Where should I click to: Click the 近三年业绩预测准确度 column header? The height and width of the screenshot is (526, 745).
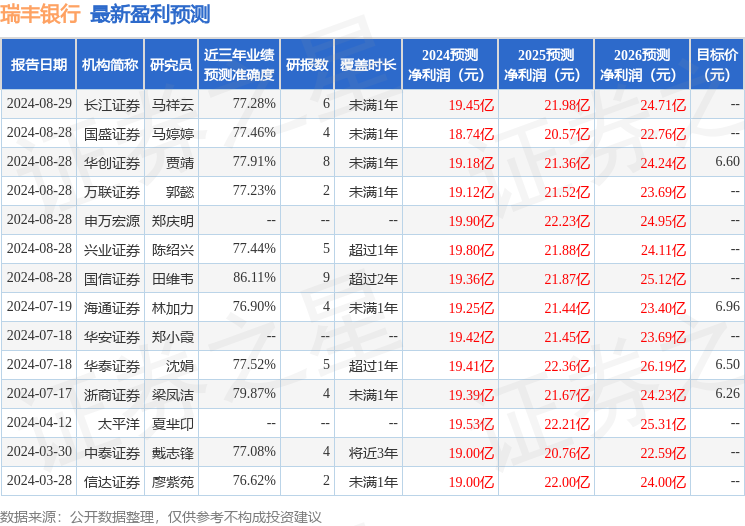coord(239,65)
